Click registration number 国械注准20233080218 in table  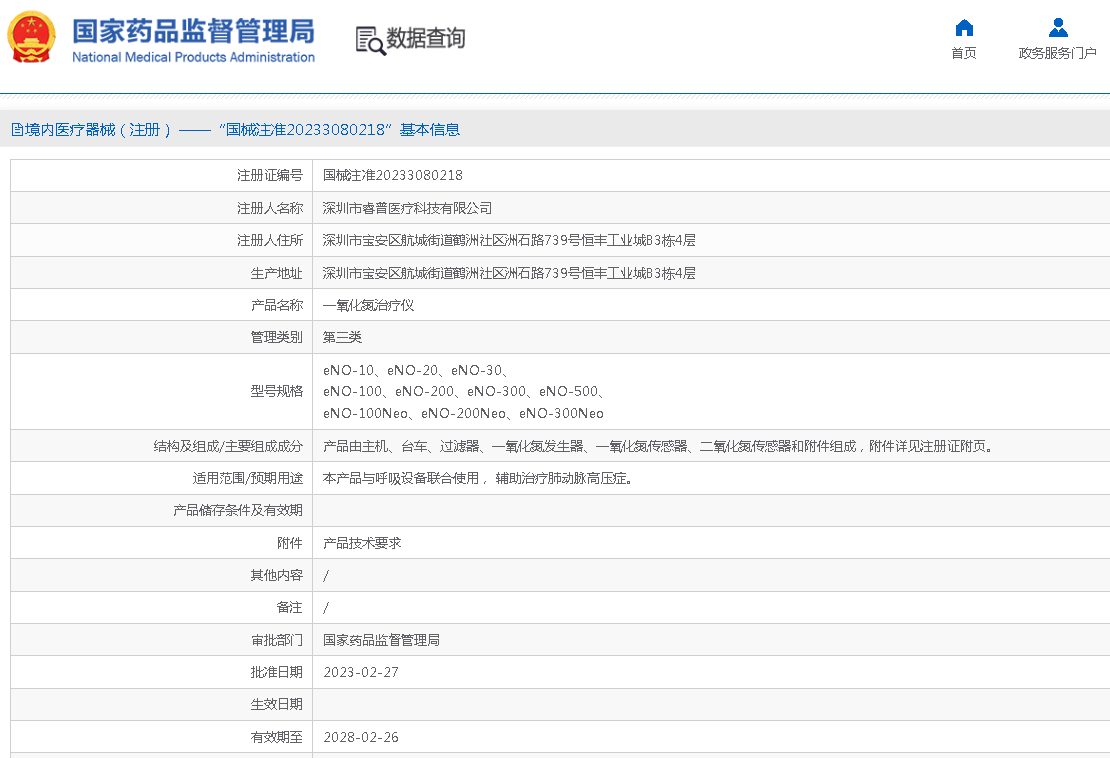(393, 175)
